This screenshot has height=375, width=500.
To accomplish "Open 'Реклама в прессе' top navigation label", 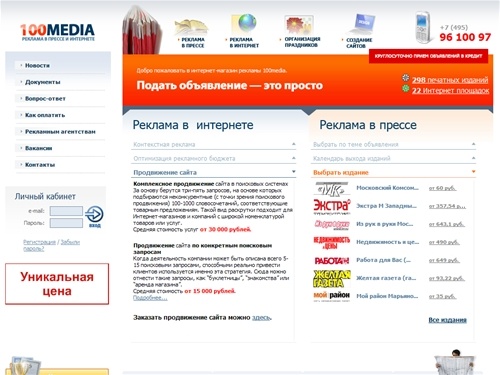I will 193,43.
